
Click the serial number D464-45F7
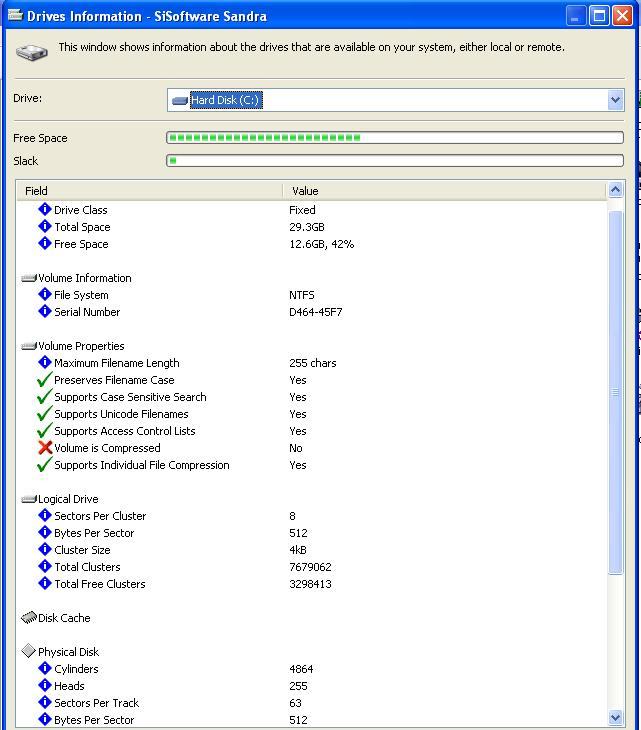click(x=316, y=312)
